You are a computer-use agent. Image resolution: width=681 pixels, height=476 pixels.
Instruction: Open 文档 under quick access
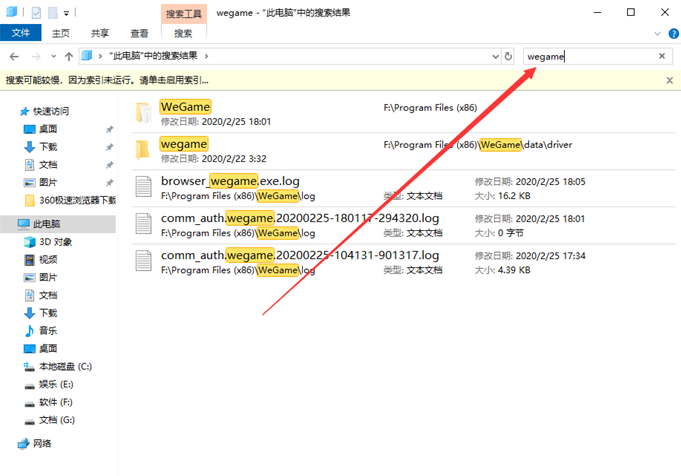pyautogui.click(x=48, y=165)
